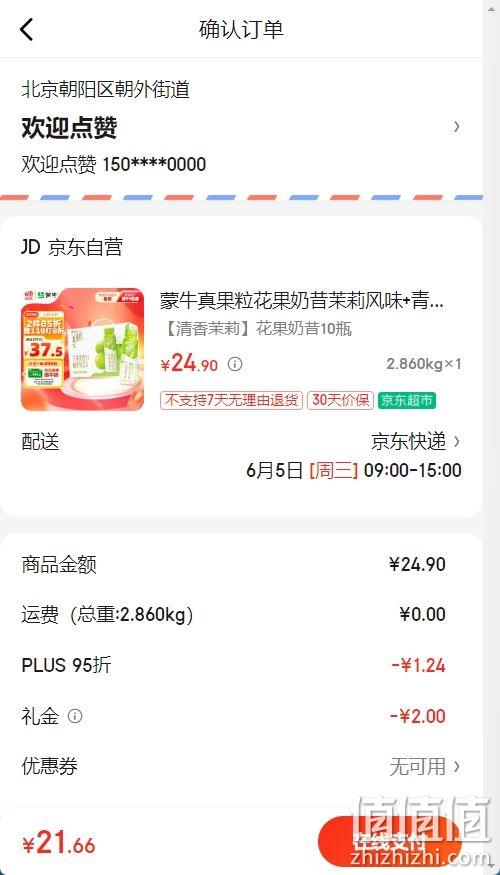Click the JD logo by 京东自营
500x875 pixels.
tap(31, 247)
